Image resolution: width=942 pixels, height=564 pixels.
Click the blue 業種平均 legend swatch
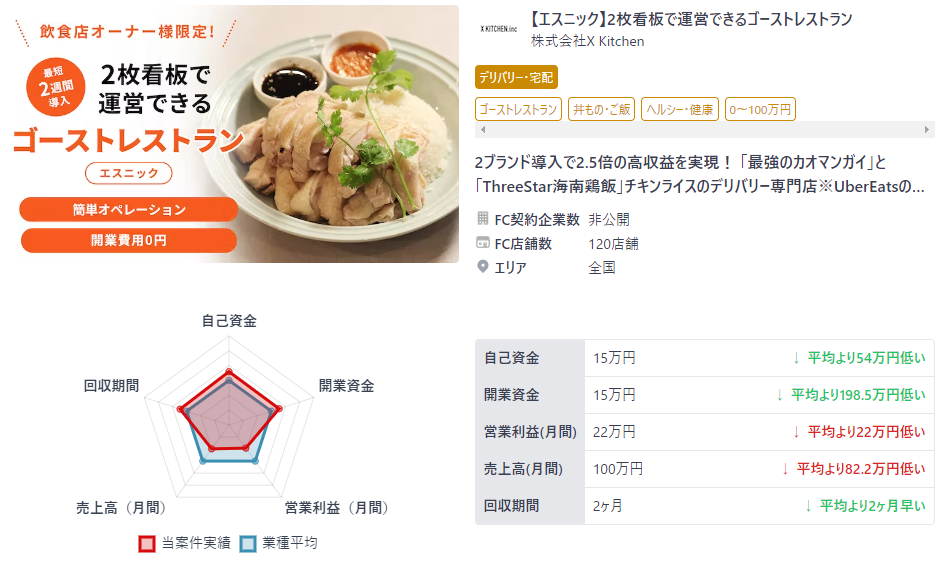point(248,543)
